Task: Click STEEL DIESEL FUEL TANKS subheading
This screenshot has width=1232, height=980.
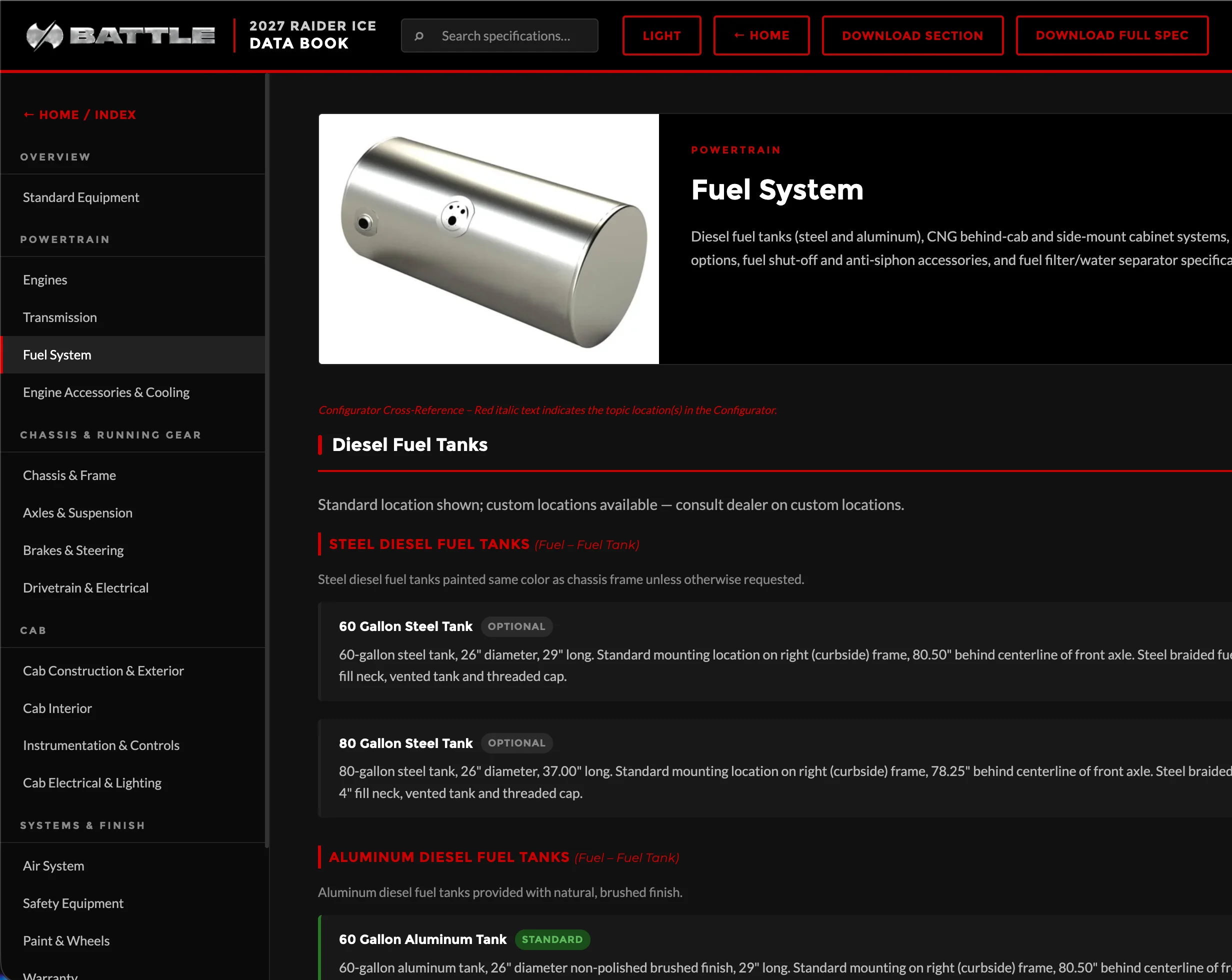Action: (429, 544)
